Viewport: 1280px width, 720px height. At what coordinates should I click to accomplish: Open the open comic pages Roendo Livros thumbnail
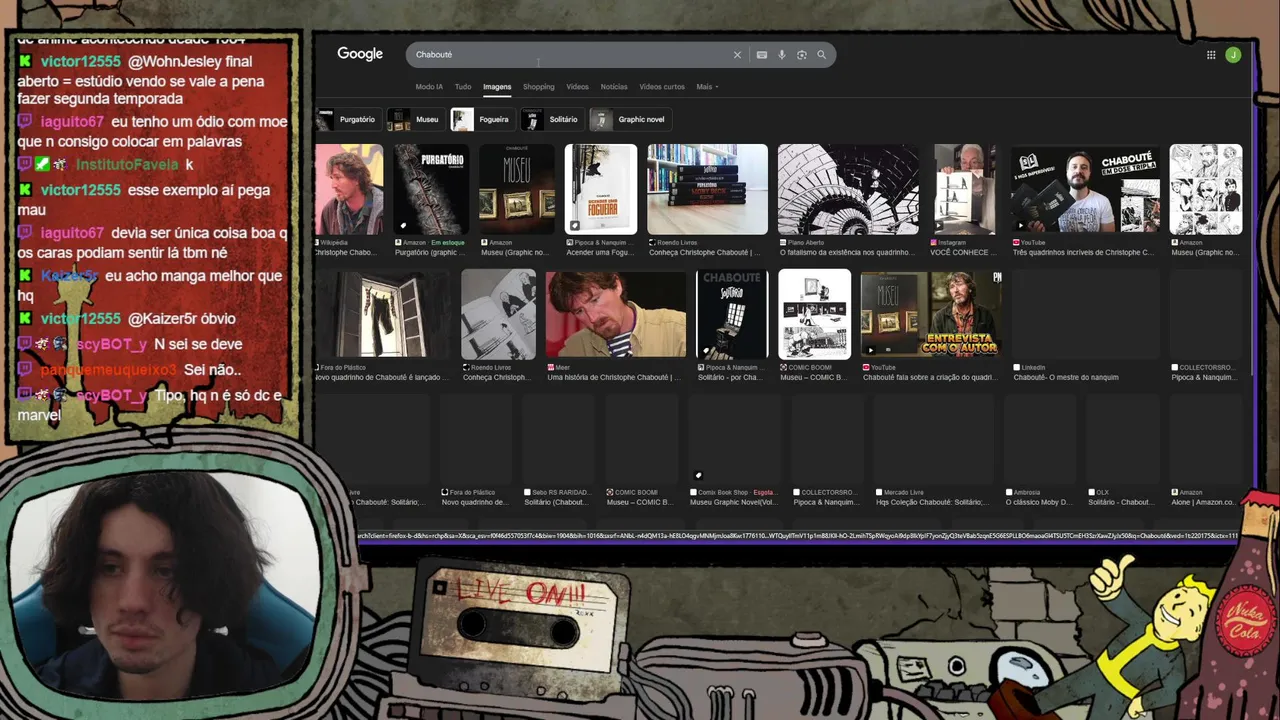coord(498,314)
